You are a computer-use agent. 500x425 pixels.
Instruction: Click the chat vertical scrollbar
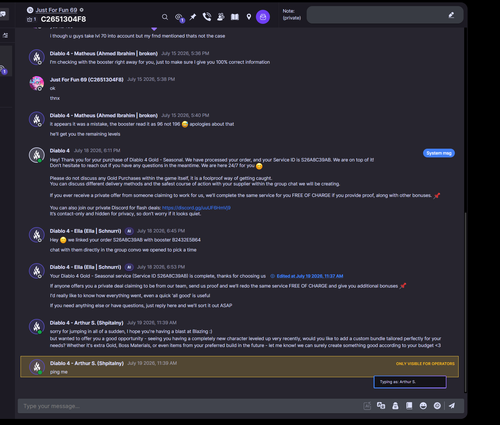pos(465,302)
